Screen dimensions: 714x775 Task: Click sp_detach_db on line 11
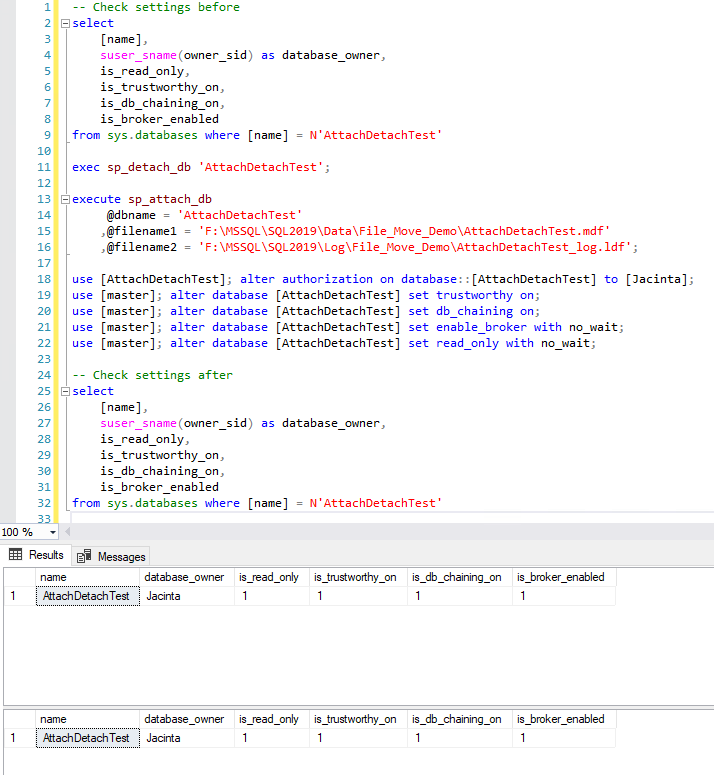tap(149, 168)
